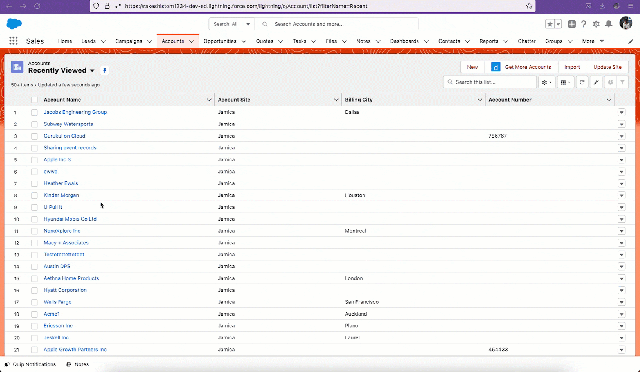This screenshot has height=372, width=640.
Task: Click the Search this list field
Action: pos(490,82)
